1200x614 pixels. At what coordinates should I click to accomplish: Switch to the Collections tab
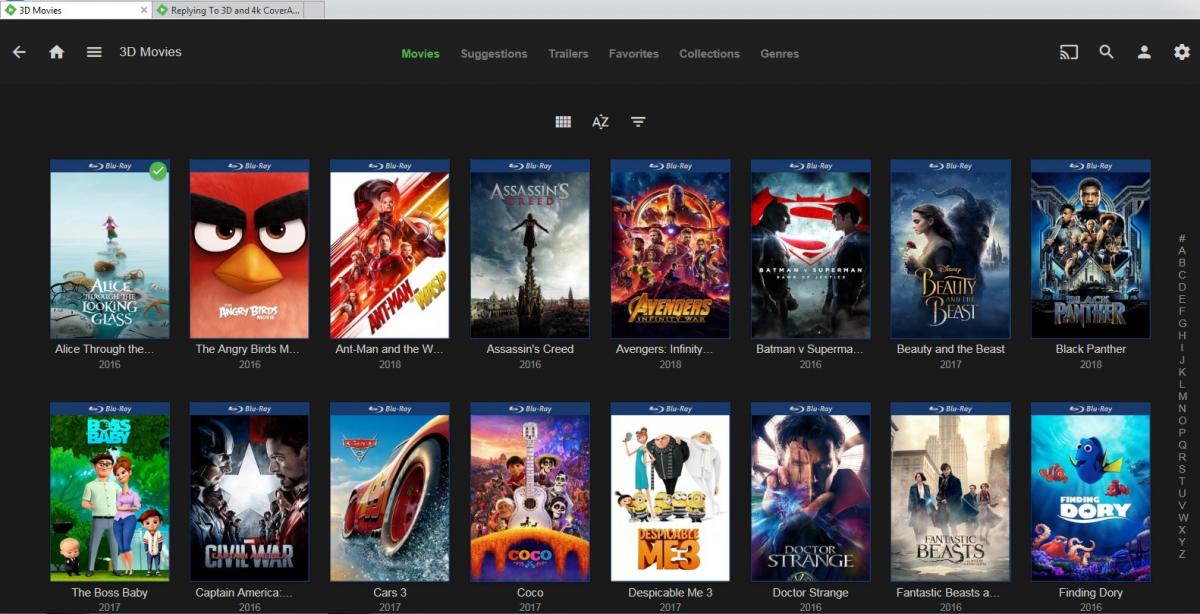pos(710,54)
